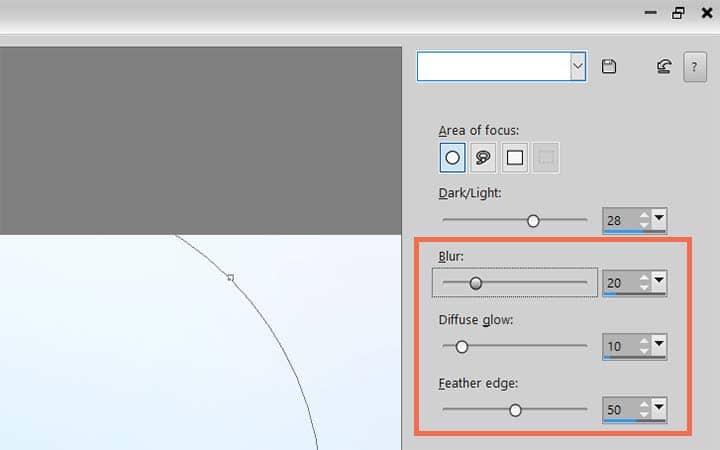The height and width of the screenshot is (450, 720).
Task: Increase Diffuse glow with up spinner
Action: pyautogui.click(x=644, y=341)
